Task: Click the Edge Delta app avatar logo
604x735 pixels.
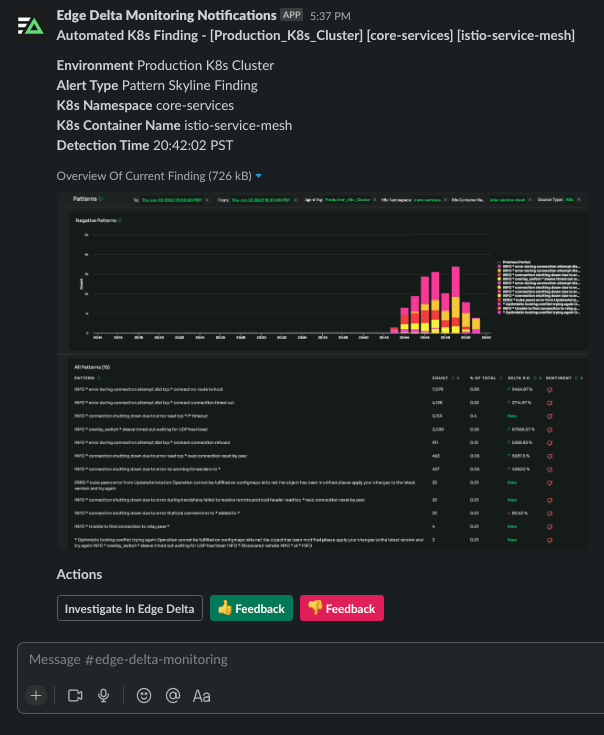Action: click(x=30, y=26)
